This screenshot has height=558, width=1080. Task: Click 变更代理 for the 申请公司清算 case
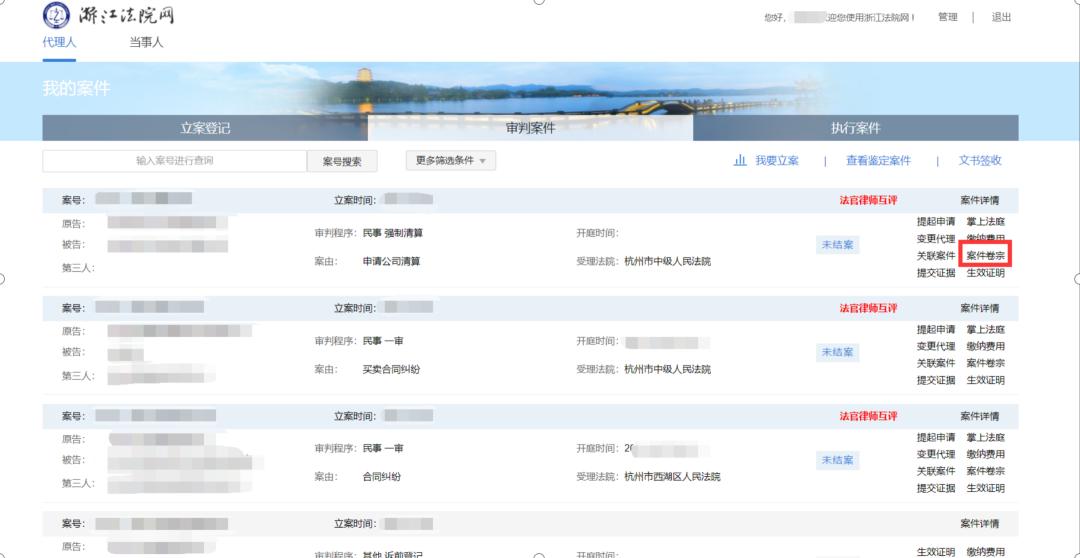[x=935, y=238]
